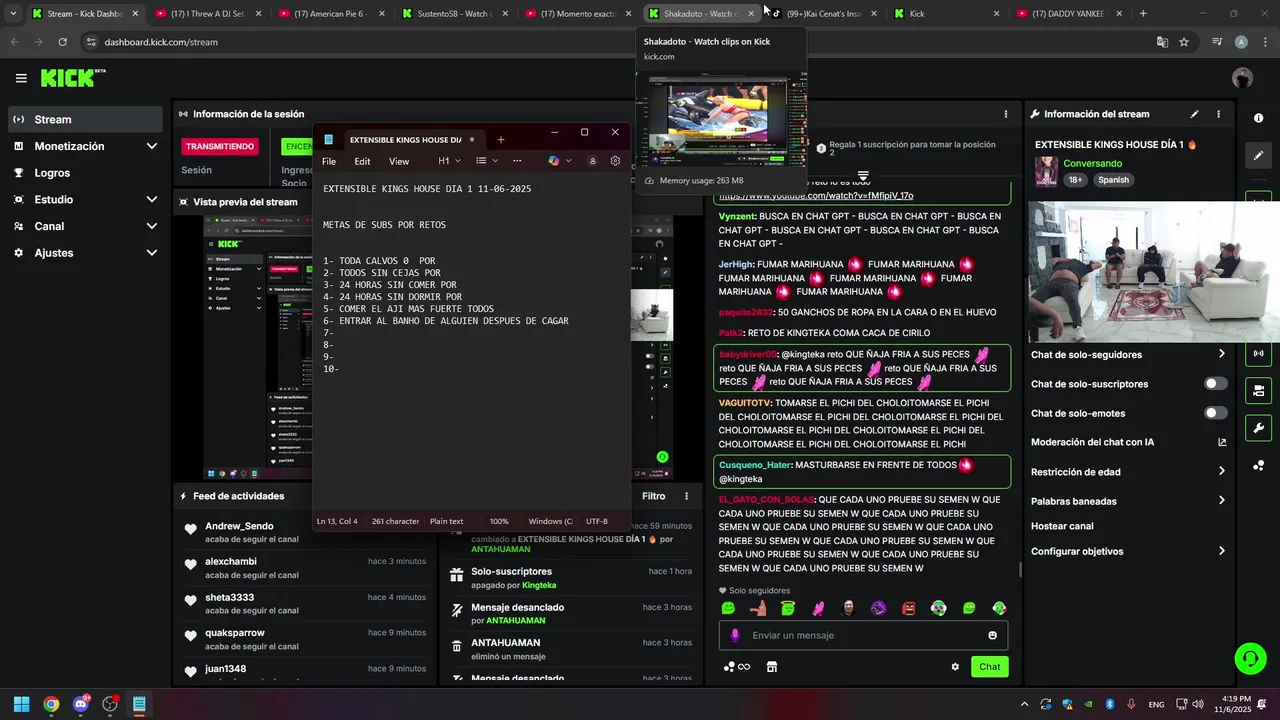This screenshot has height=720, width=1280.
Task: Click the camera feed icon in the right rail
Action: click(1258, 390)
